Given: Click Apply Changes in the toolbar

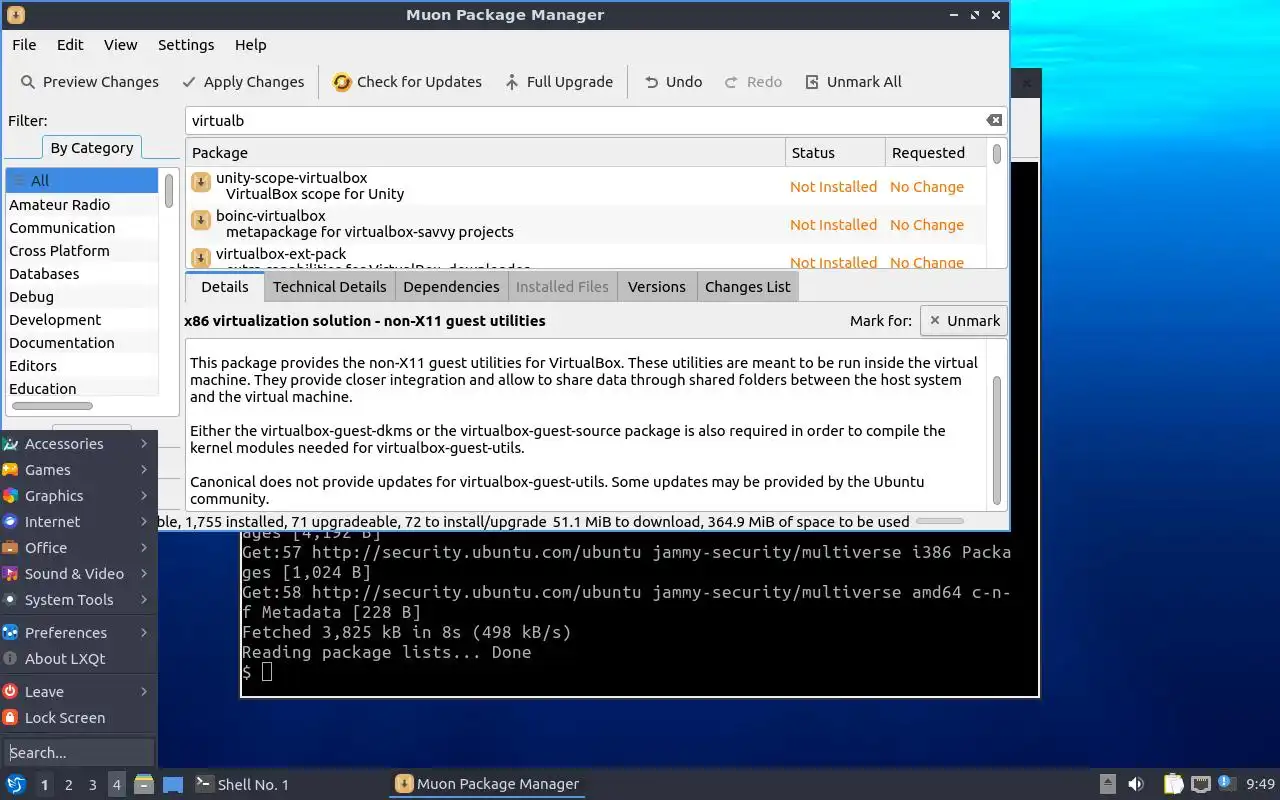Looking at the screenshot, I should pyautogui.click(x=242, y=82).
